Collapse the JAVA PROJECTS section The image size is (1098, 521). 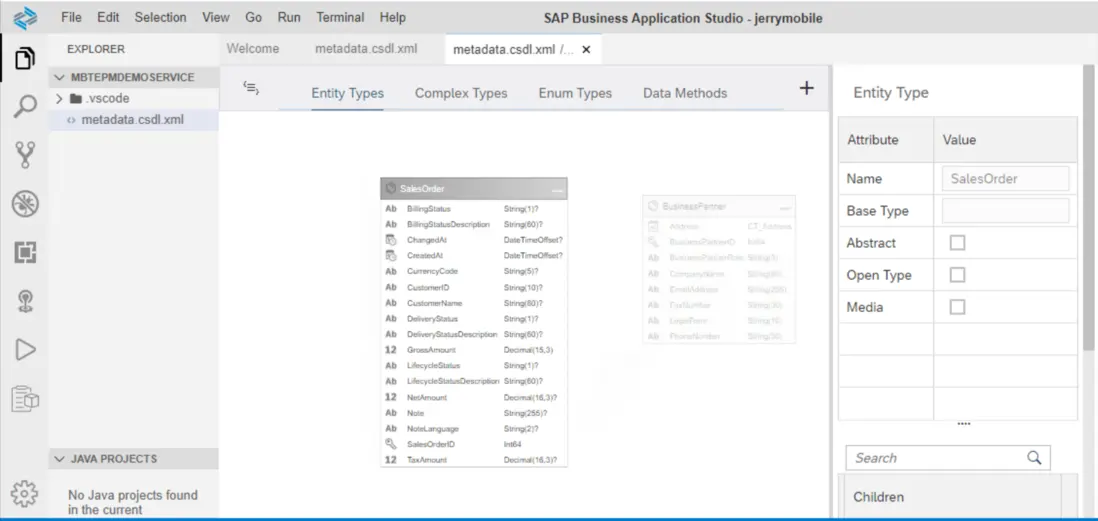point(59,459)
